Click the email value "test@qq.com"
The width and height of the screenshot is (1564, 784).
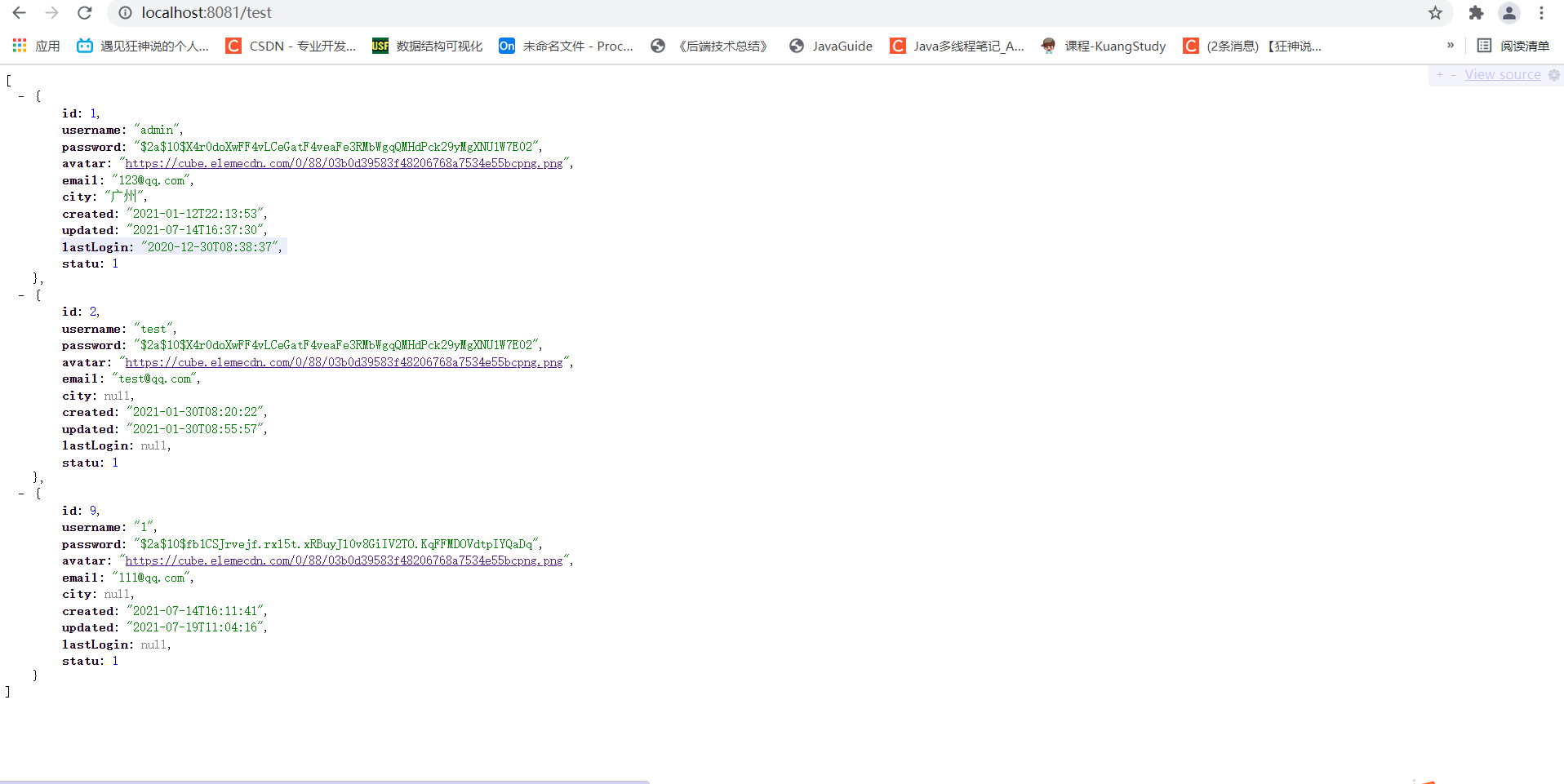[155, 379]
